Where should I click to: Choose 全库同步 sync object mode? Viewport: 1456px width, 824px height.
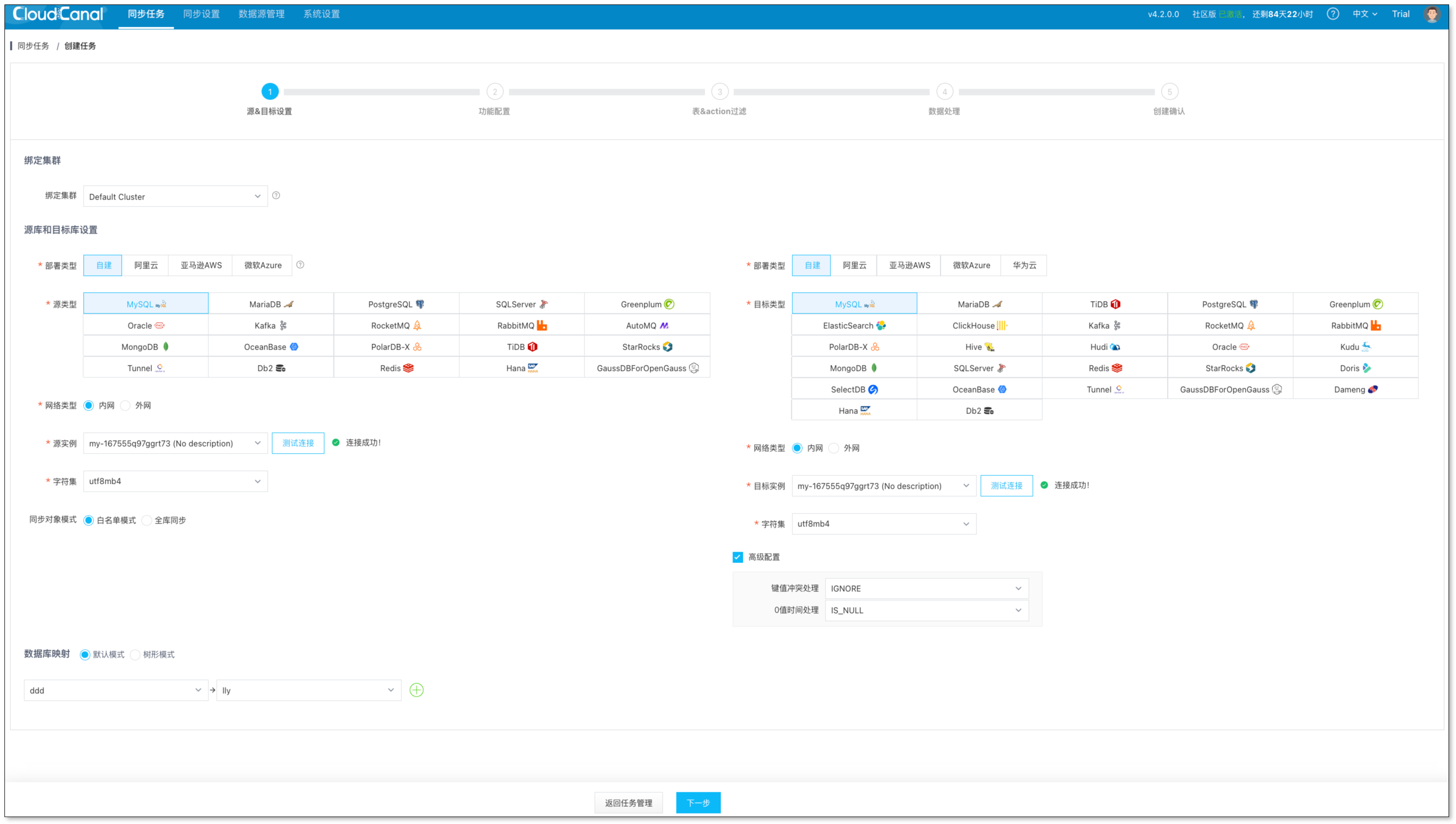146,520
